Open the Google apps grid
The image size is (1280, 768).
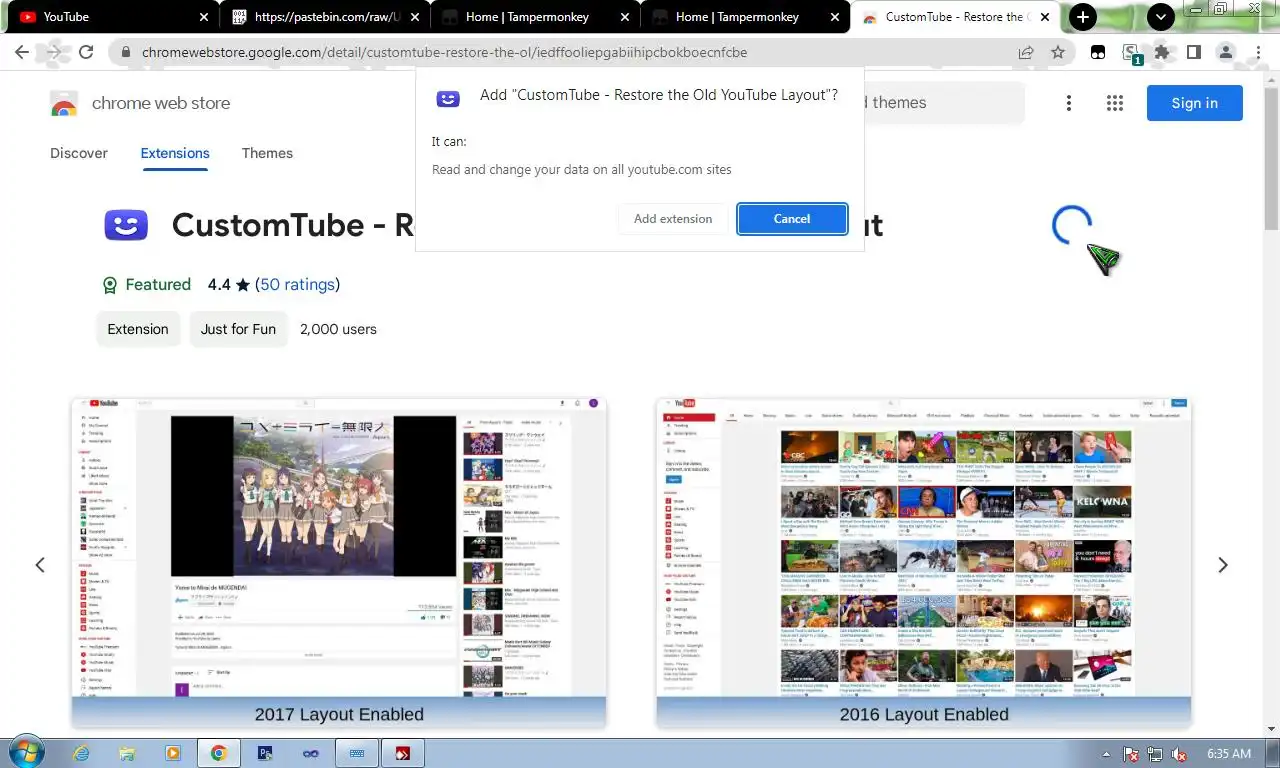[x=1115, y=103]
